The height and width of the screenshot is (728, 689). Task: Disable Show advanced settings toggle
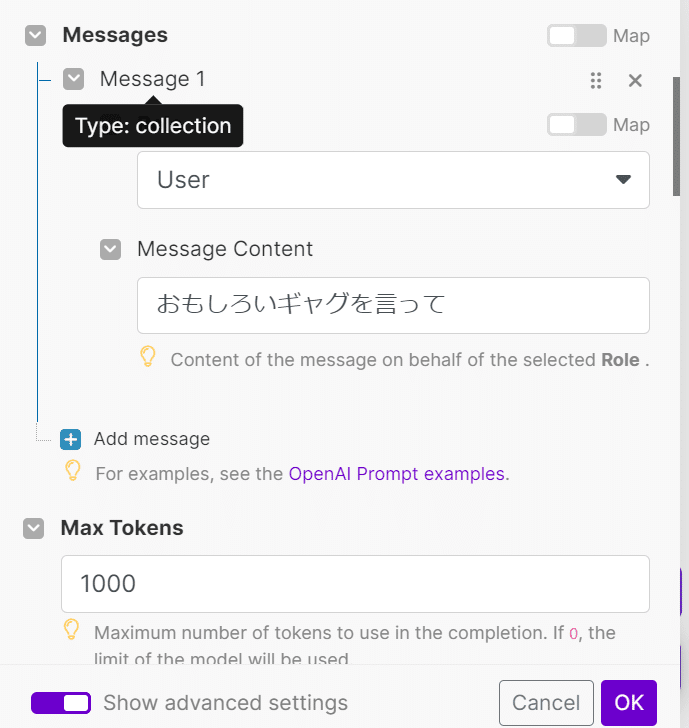point(61,703)
